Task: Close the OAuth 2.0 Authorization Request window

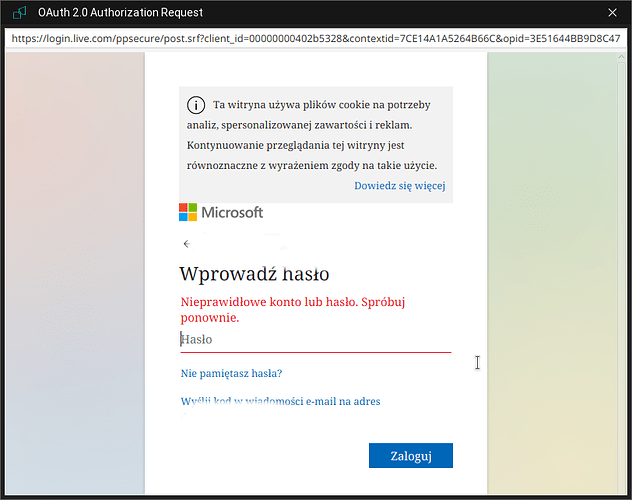Action: (613, 13)
